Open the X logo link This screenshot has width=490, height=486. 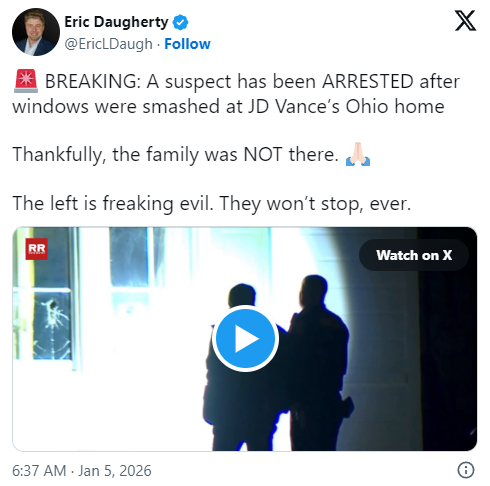(x=465, y=21)
